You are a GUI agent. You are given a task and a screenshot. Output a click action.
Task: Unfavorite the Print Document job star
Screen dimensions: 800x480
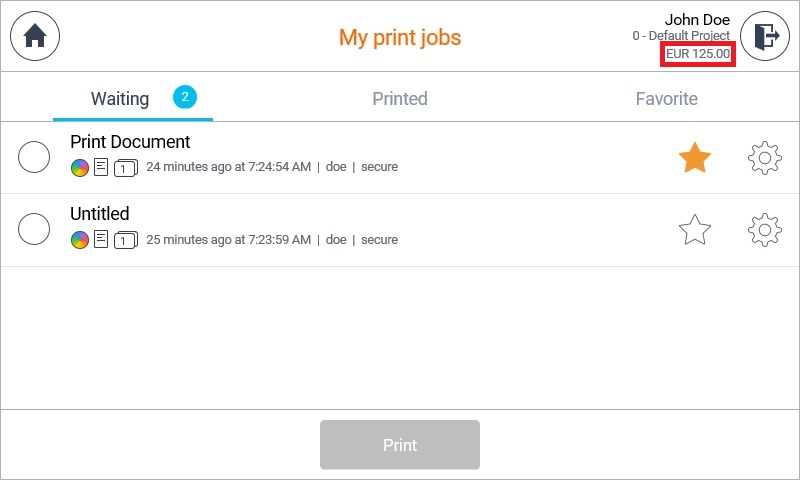coord(695,158)
